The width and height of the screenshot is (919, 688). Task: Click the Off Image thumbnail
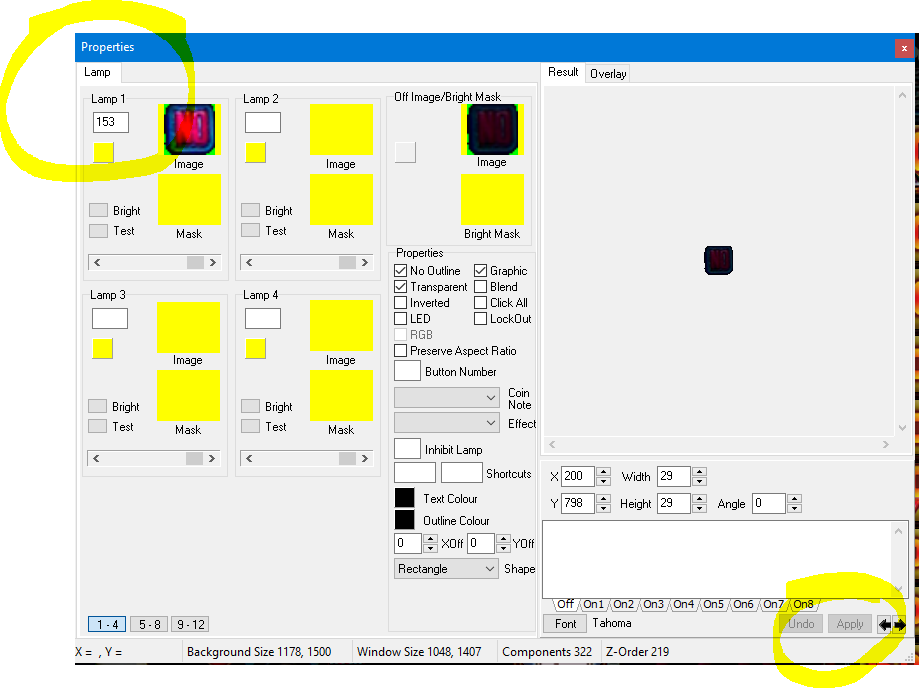pyautogui.click(x=491, y=129)
